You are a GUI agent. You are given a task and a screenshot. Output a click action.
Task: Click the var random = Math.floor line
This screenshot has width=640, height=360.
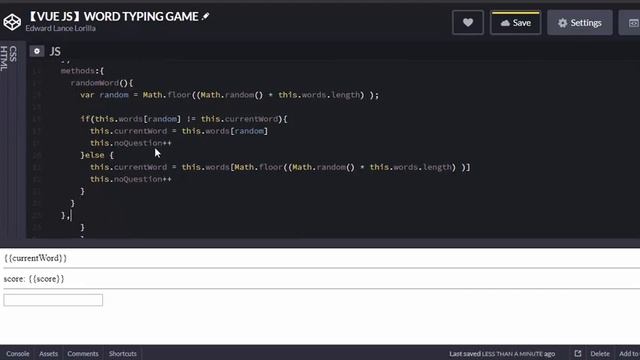(229, 95)
